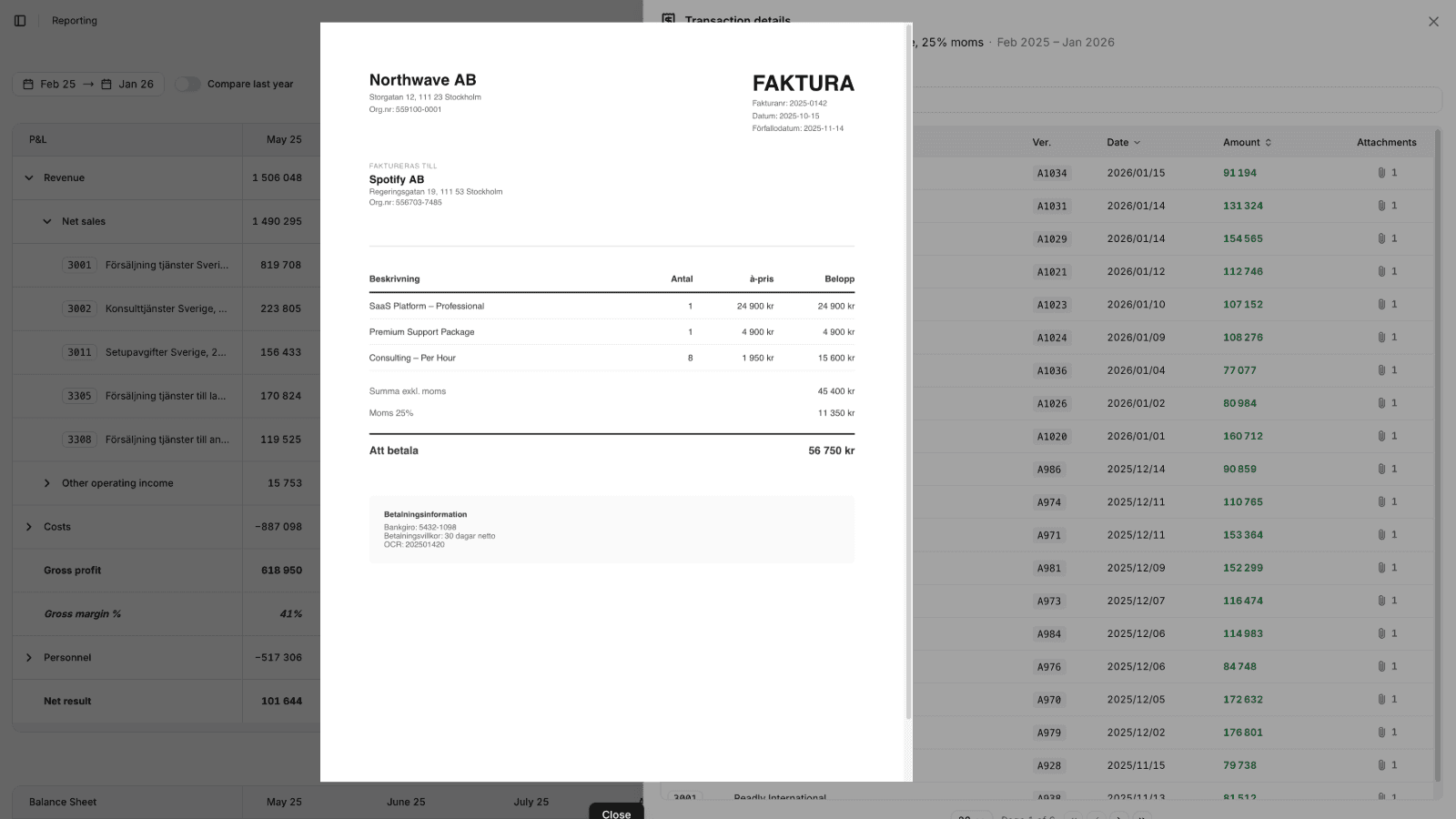Click the Reporting breadcrumb
The height and width of the screenshot is (819, 1456).
click(x=75, y=20)
